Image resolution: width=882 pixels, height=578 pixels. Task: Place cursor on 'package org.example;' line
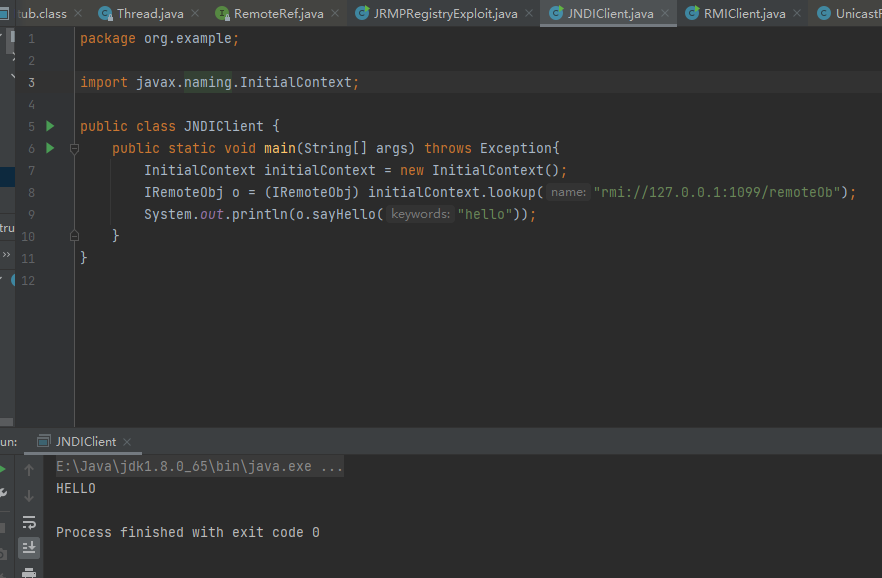click(159, 38)
